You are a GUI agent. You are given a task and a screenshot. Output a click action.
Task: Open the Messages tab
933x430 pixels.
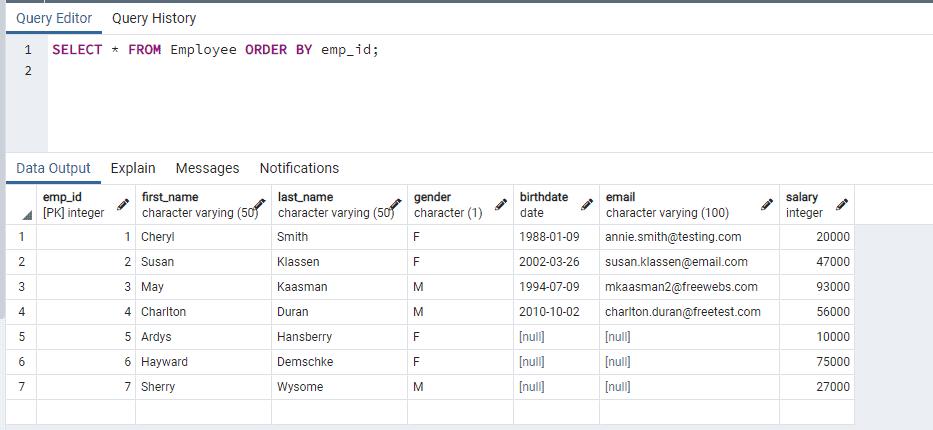tap(207, 168)
